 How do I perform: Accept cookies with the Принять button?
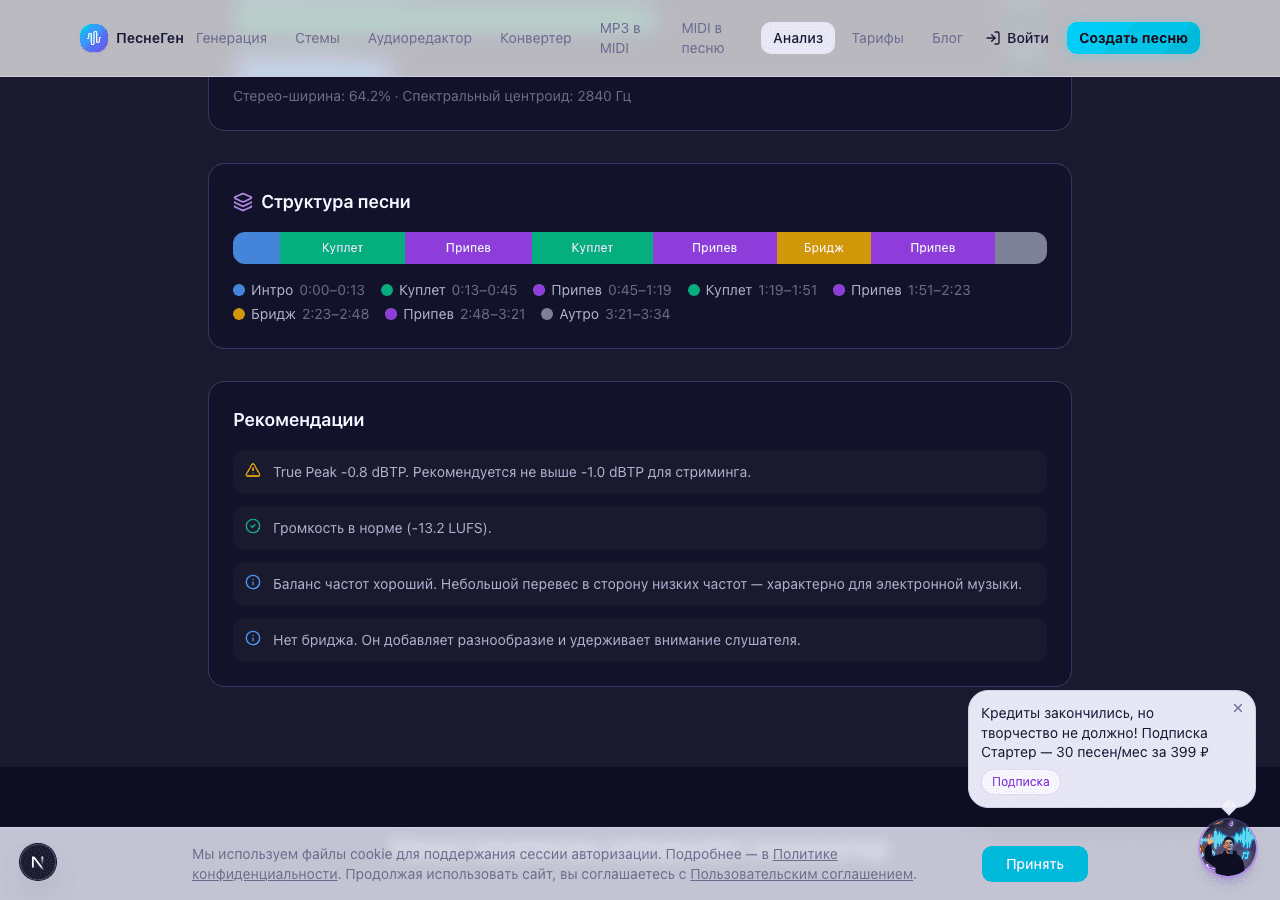coord(1034,864)
